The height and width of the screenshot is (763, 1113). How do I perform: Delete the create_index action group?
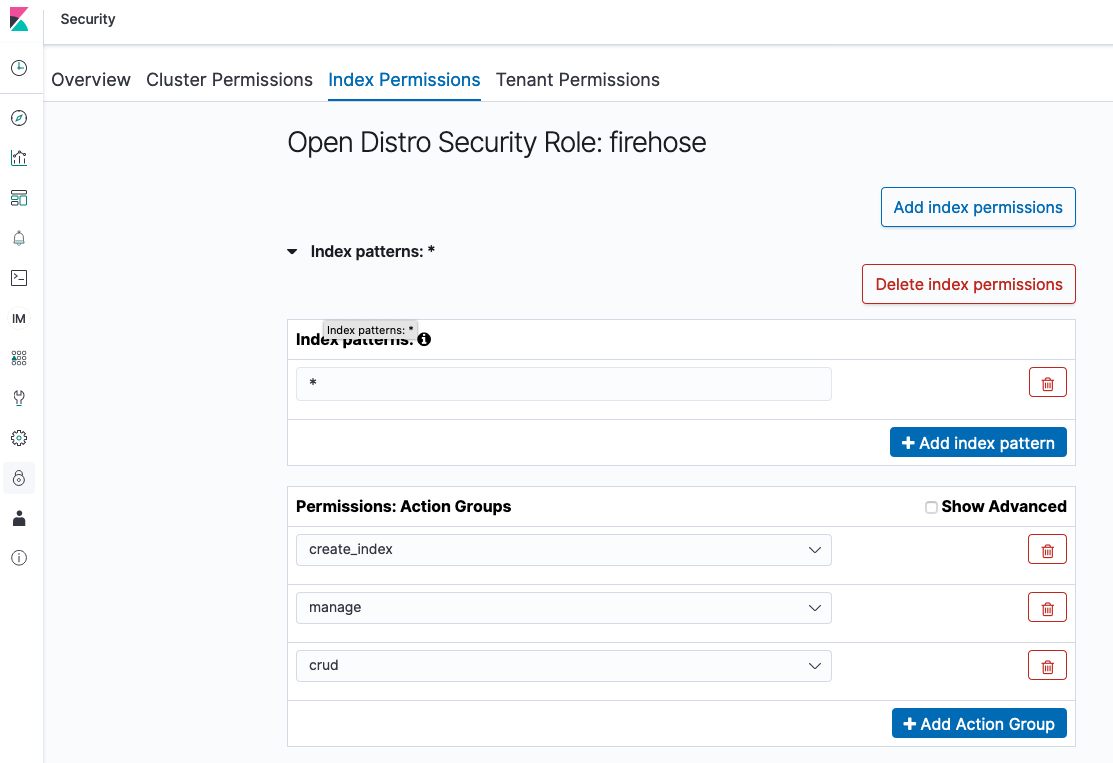click(1047, 549)
